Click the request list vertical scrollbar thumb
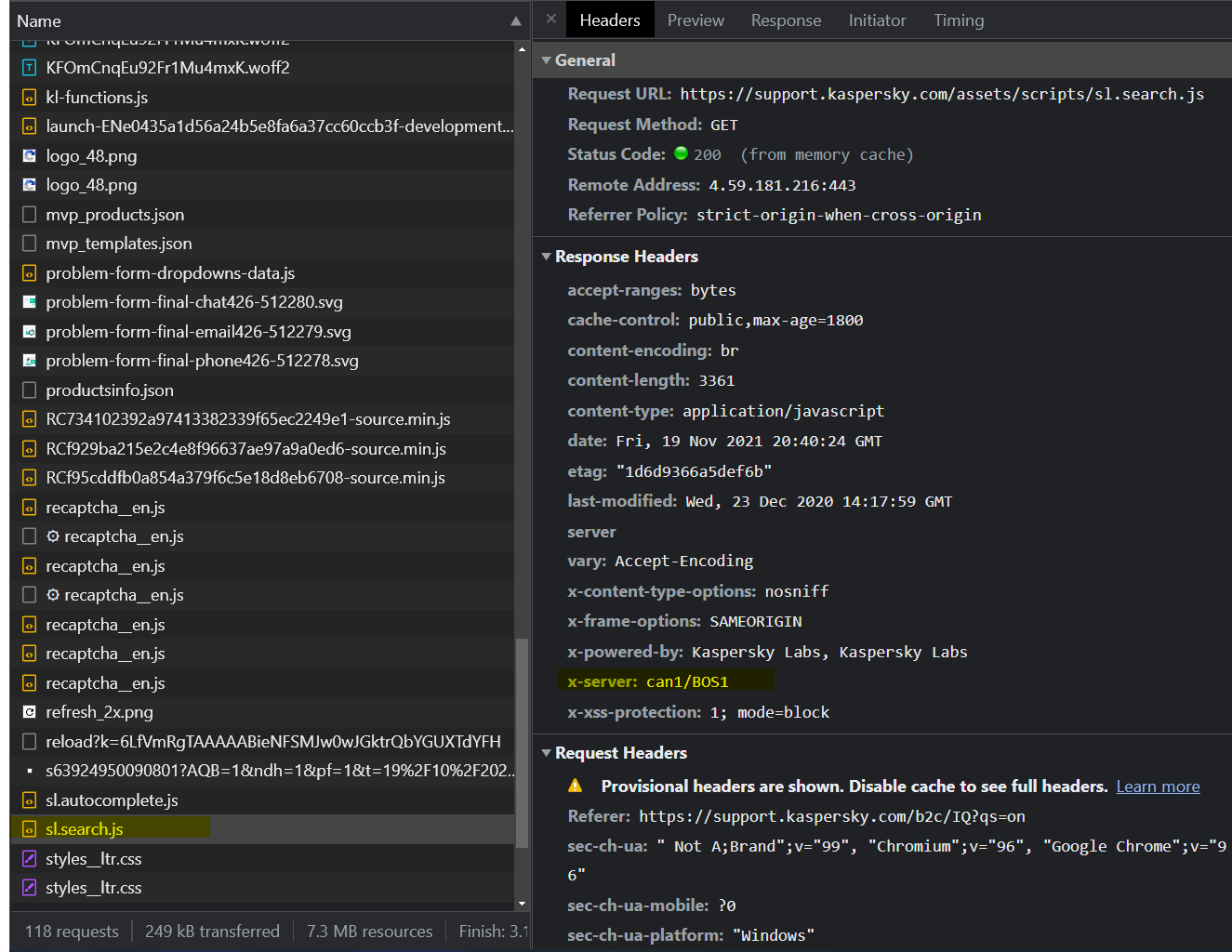This screenshot has width=1232, height=952. 522,744
